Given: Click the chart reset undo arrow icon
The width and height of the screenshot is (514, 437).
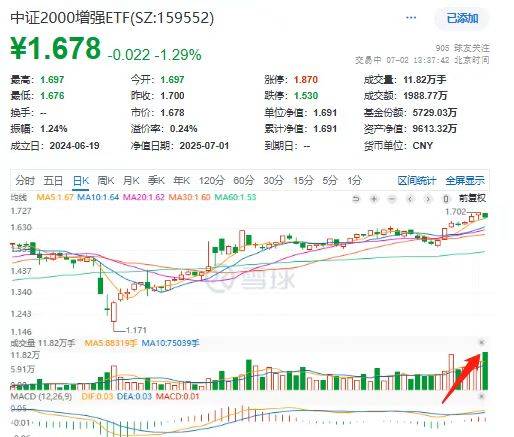Looking at the screenshot, I should pos(356,199).
